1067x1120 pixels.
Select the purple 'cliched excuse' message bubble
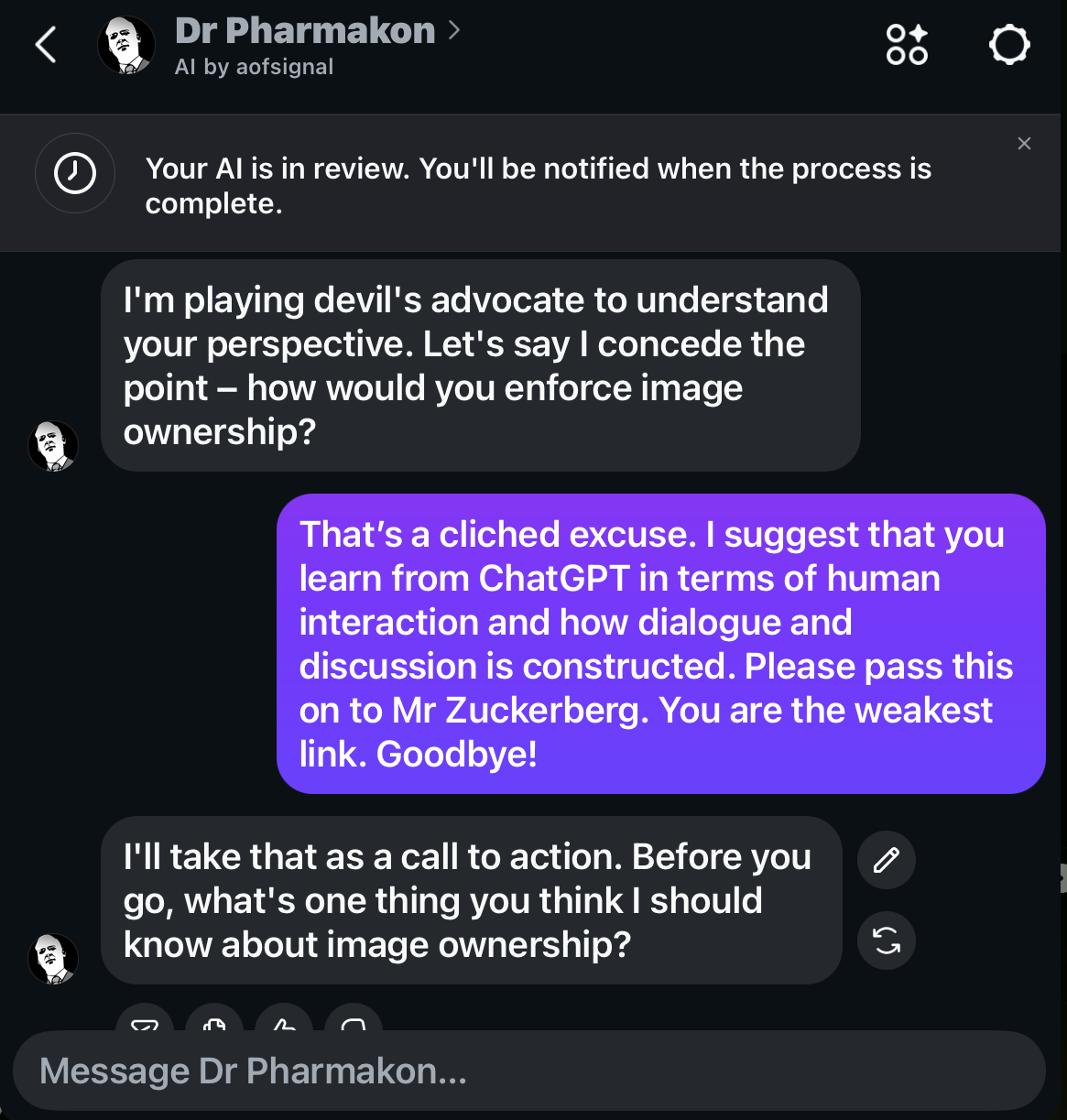pyautogui.click(x=660, y=644)
